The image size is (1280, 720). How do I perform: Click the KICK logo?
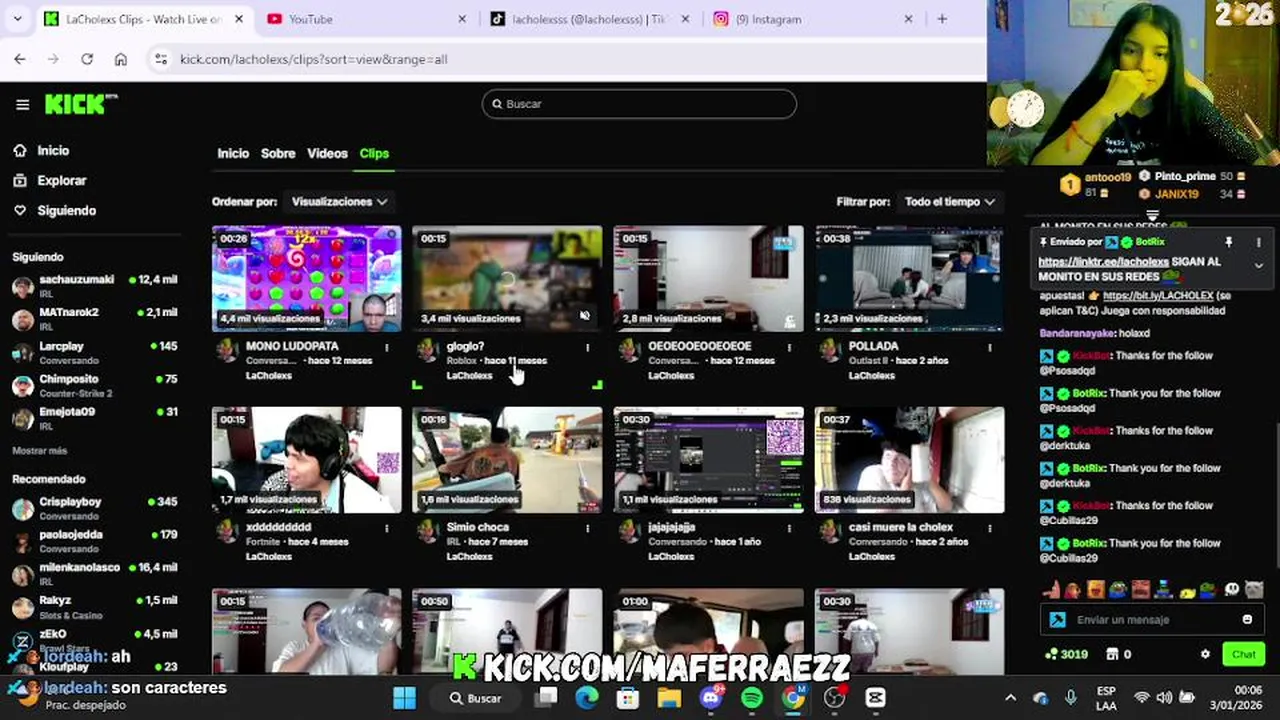[x=81, y=104]
